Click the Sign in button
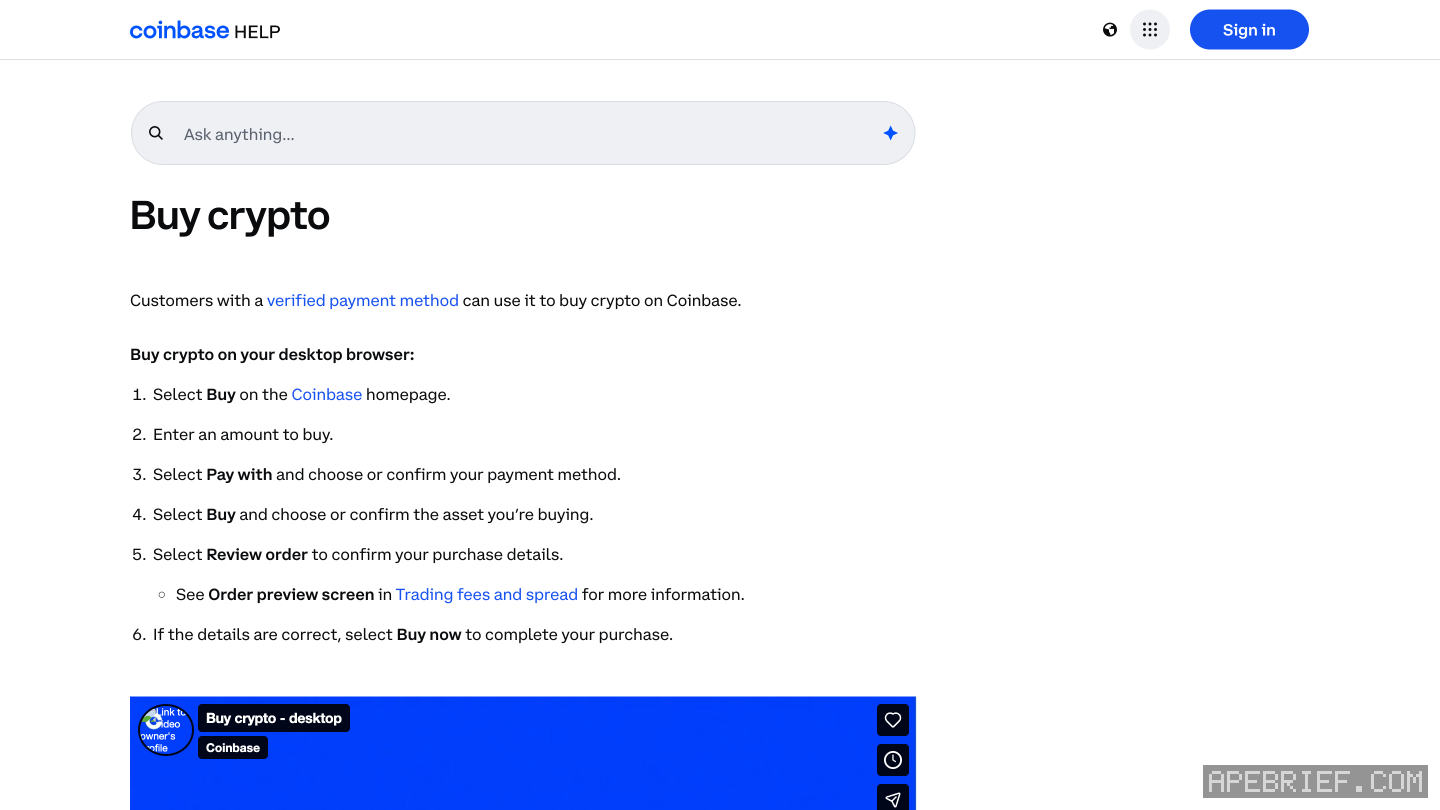1440x810 pixels. click(1249, 30)
